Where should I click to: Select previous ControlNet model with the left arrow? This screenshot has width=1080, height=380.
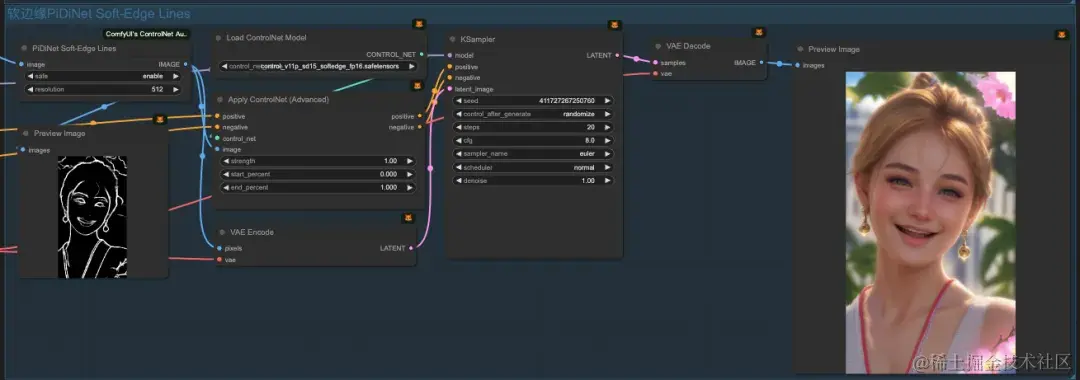click(x=225, y=67)
